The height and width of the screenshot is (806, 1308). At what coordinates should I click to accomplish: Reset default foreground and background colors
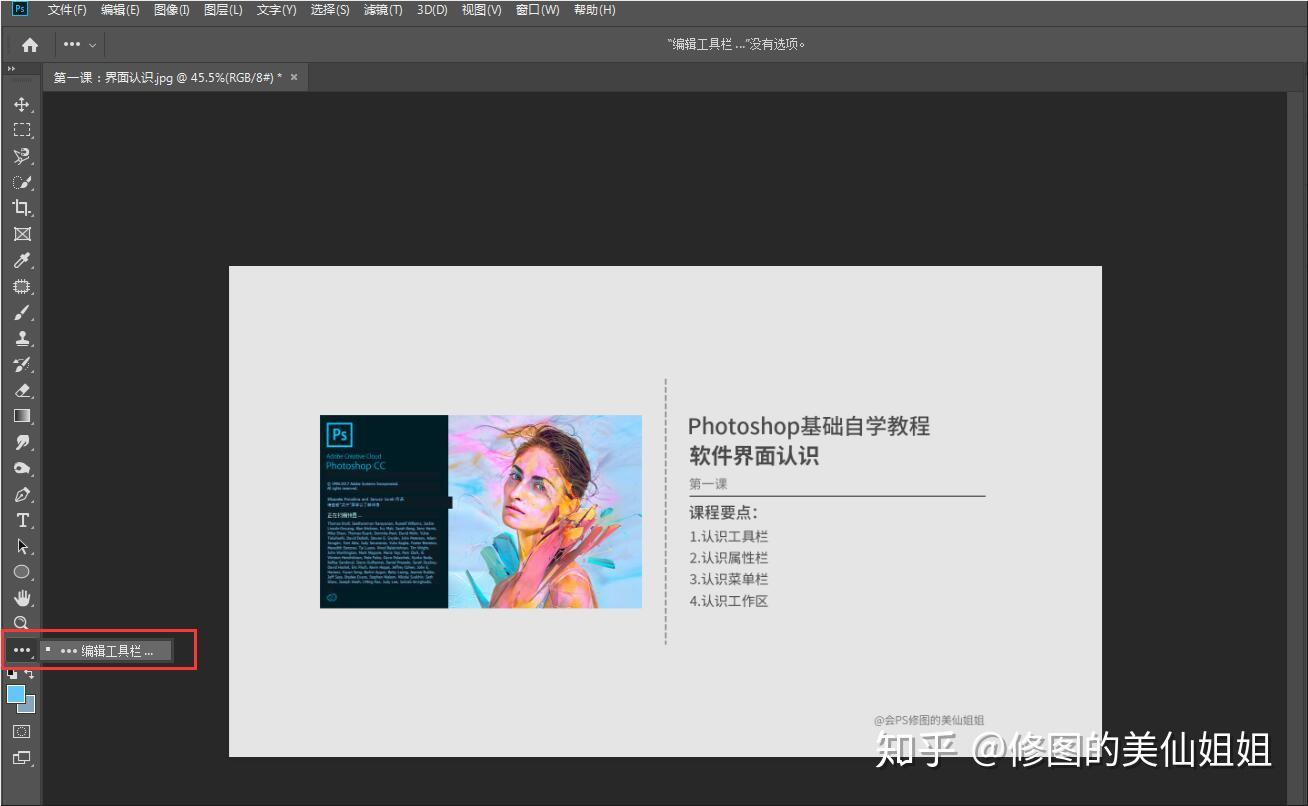[12, 674]
